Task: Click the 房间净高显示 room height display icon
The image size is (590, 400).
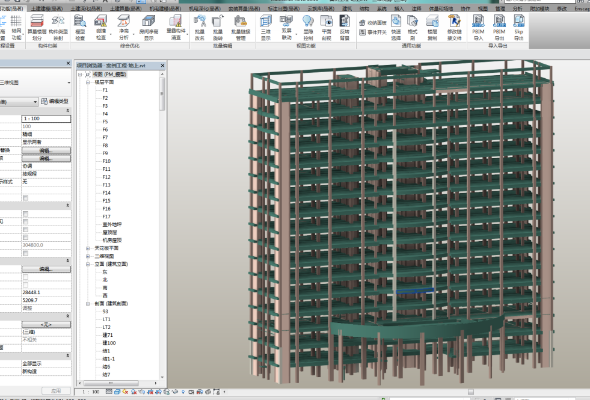Action: (149, 27)
